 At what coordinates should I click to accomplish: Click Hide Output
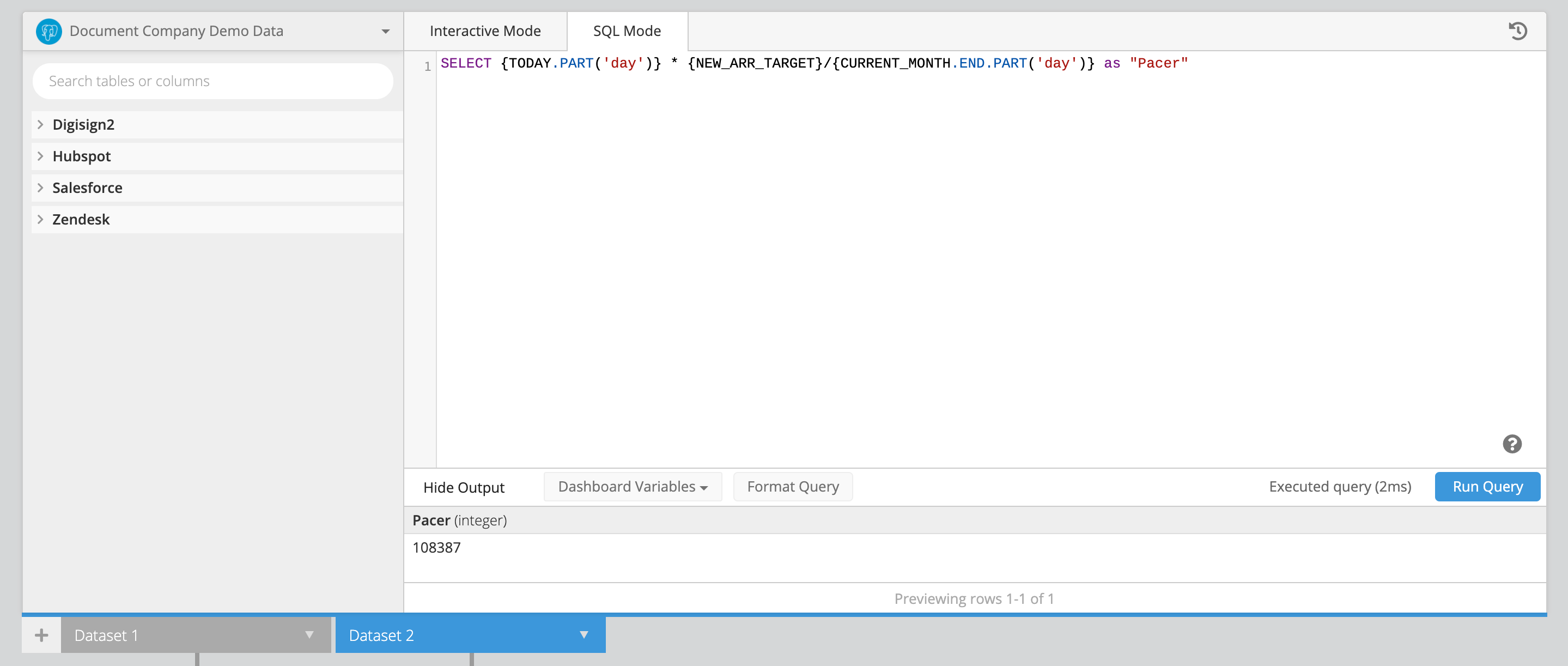[x=464, y=487]
